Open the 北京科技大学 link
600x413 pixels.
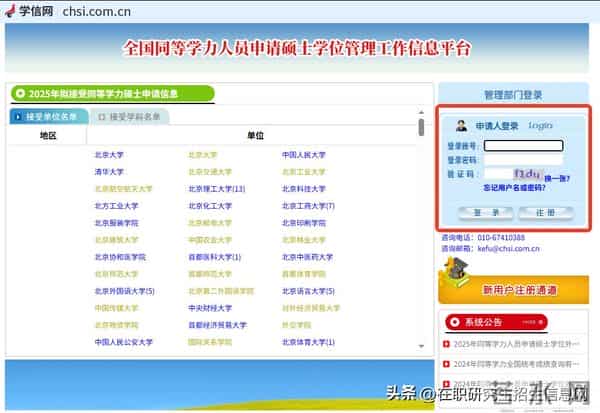pyautogui.click(x=303, y=189)
